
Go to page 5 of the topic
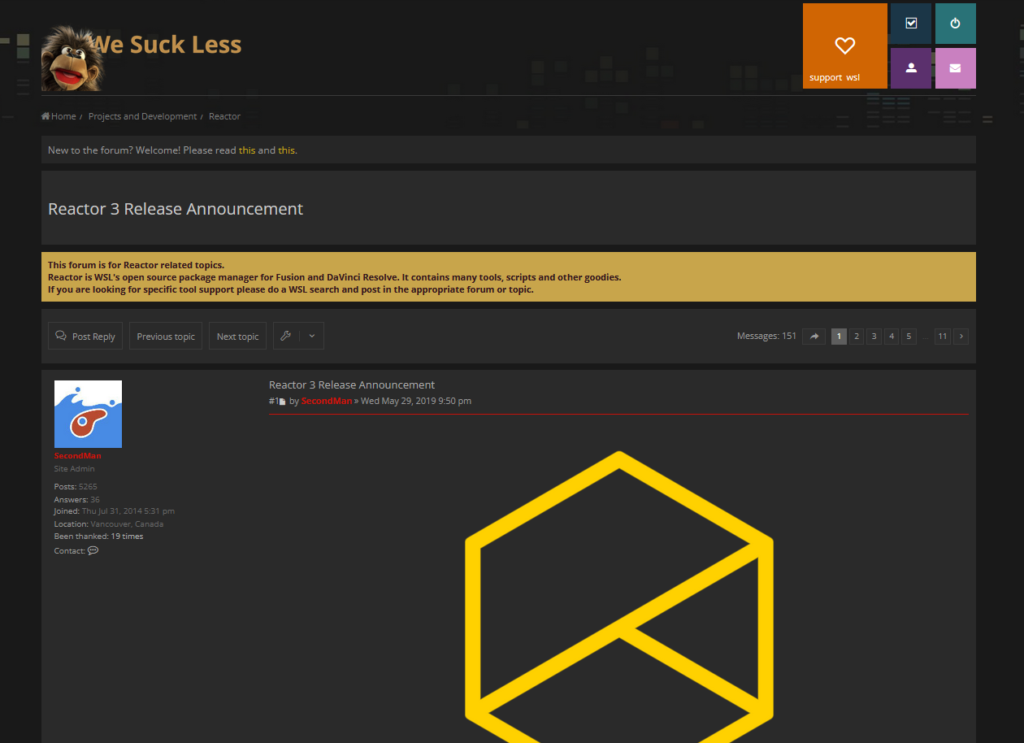click(x=908, y=336)
